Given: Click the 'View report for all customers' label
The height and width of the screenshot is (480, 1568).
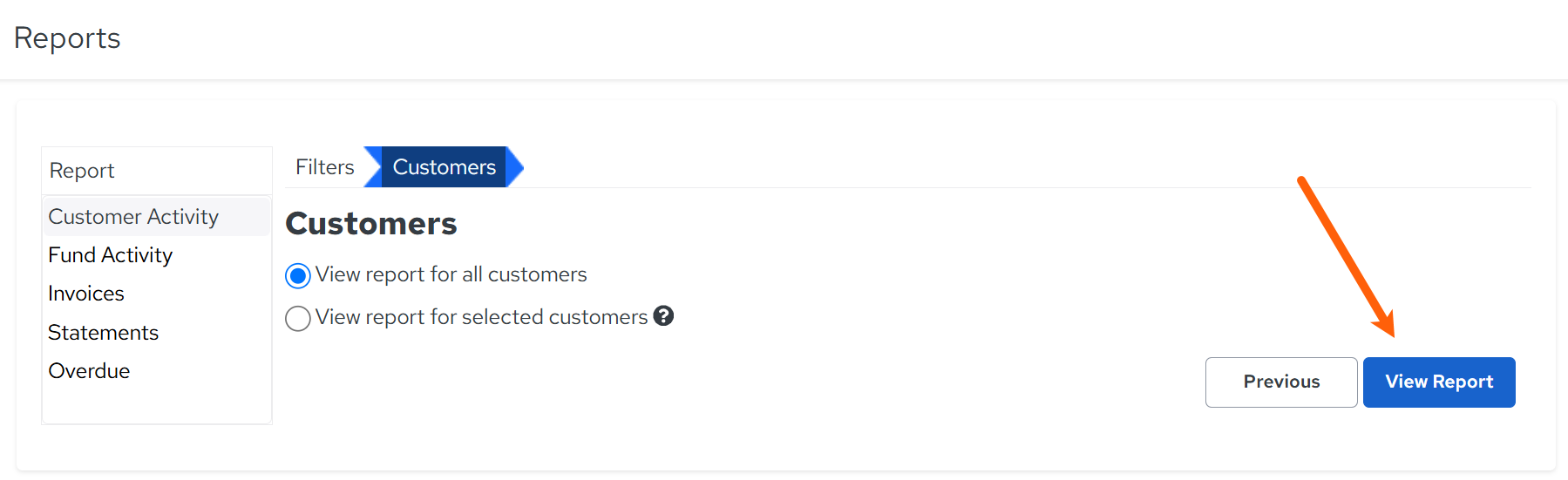Looking at the screenshot, I should point(451,274).
